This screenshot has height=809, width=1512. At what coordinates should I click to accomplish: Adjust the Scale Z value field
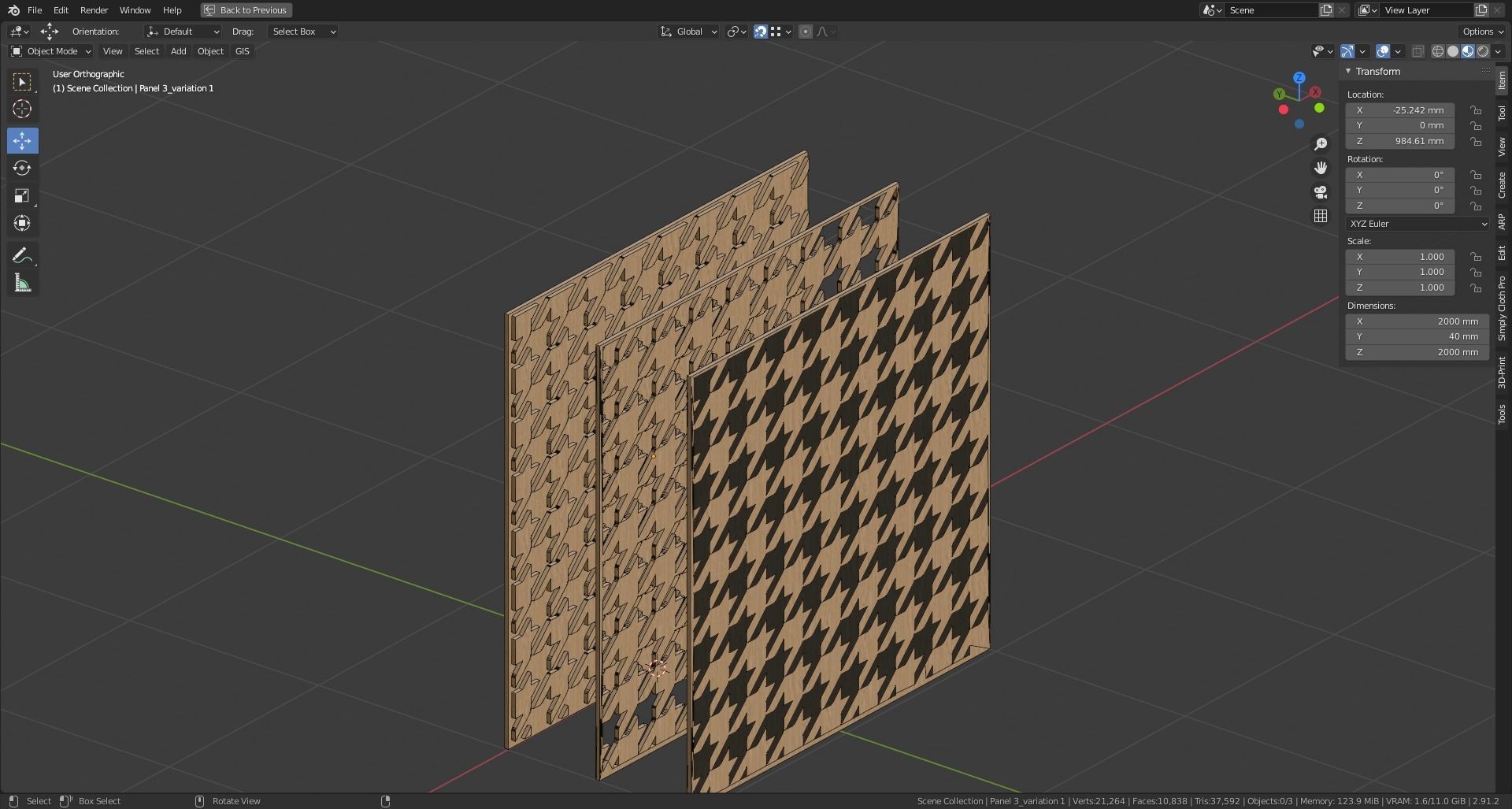pyautogui.click(x=1400, y=288)
